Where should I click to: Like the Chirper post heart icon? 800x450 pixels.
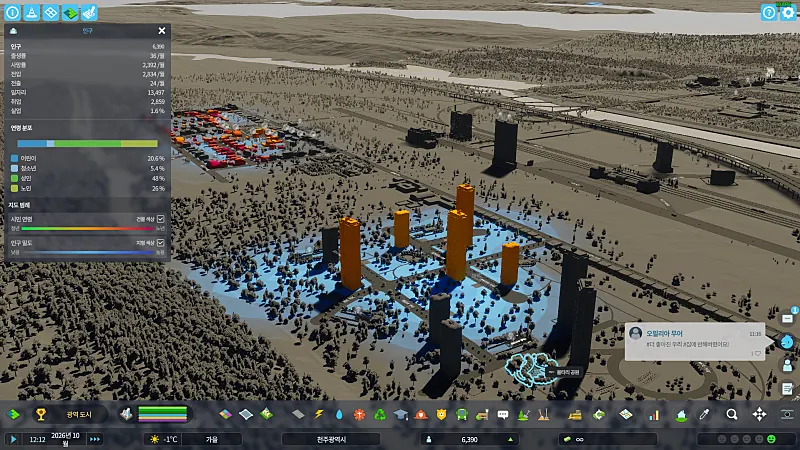coord(758,353)
